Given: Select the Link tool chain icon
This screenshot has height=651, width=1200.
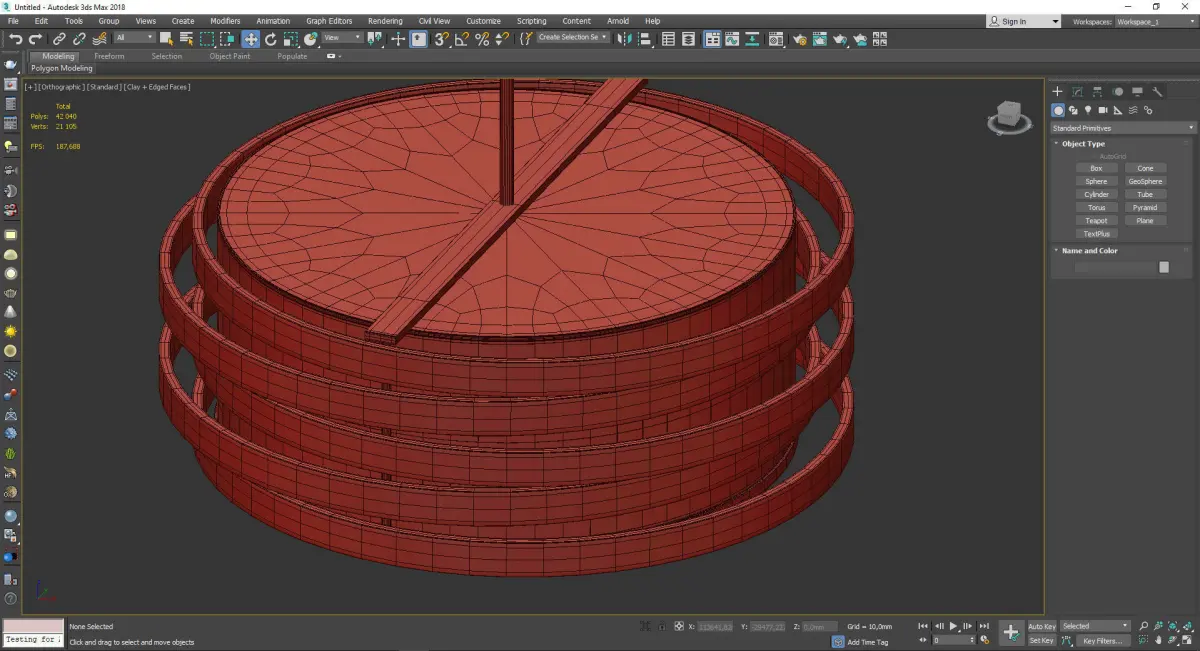Looking at the screenshot, I should click(x=60, y=39).
